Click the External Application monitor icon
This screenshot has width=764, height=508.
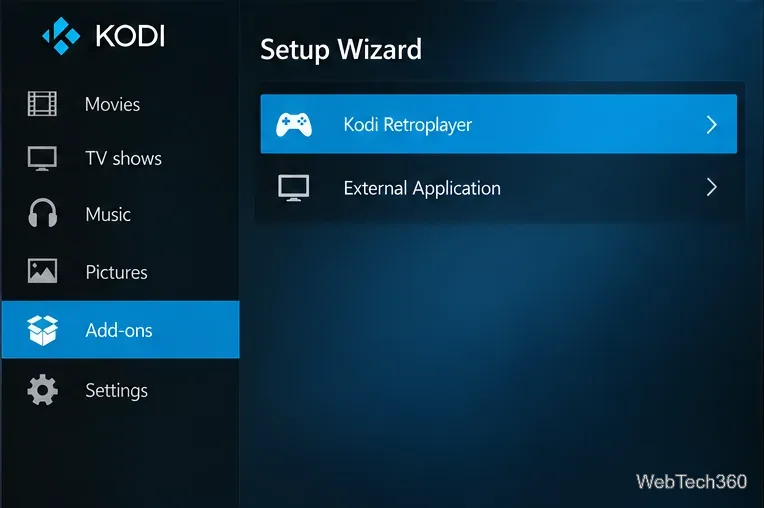coord(293,188)
